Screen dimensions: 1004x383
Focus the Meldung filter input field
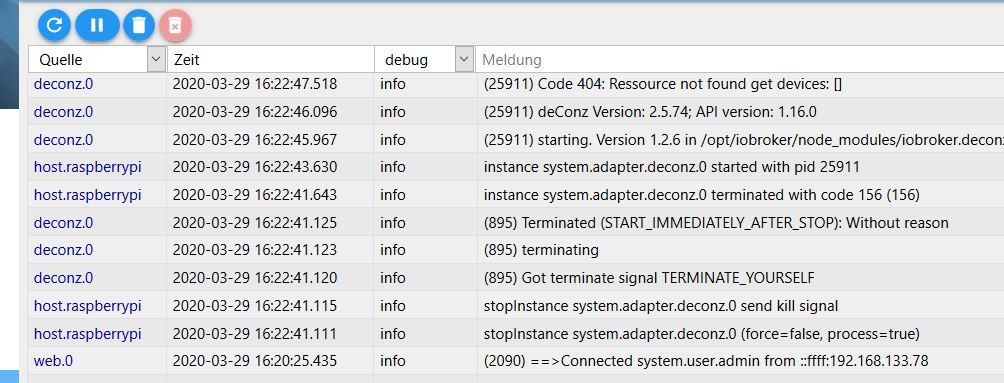point(740,60)
